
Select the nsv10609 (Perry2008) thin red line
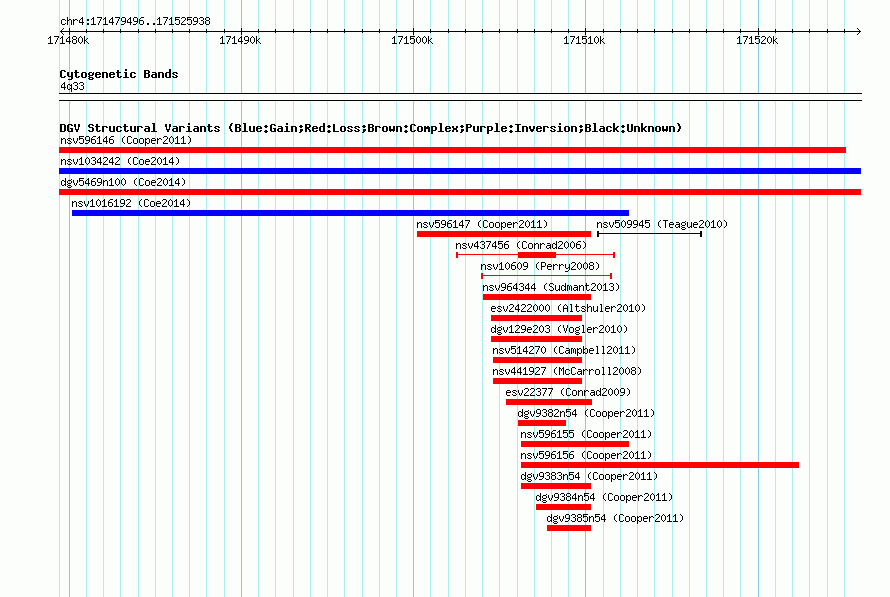click(547, 276)
